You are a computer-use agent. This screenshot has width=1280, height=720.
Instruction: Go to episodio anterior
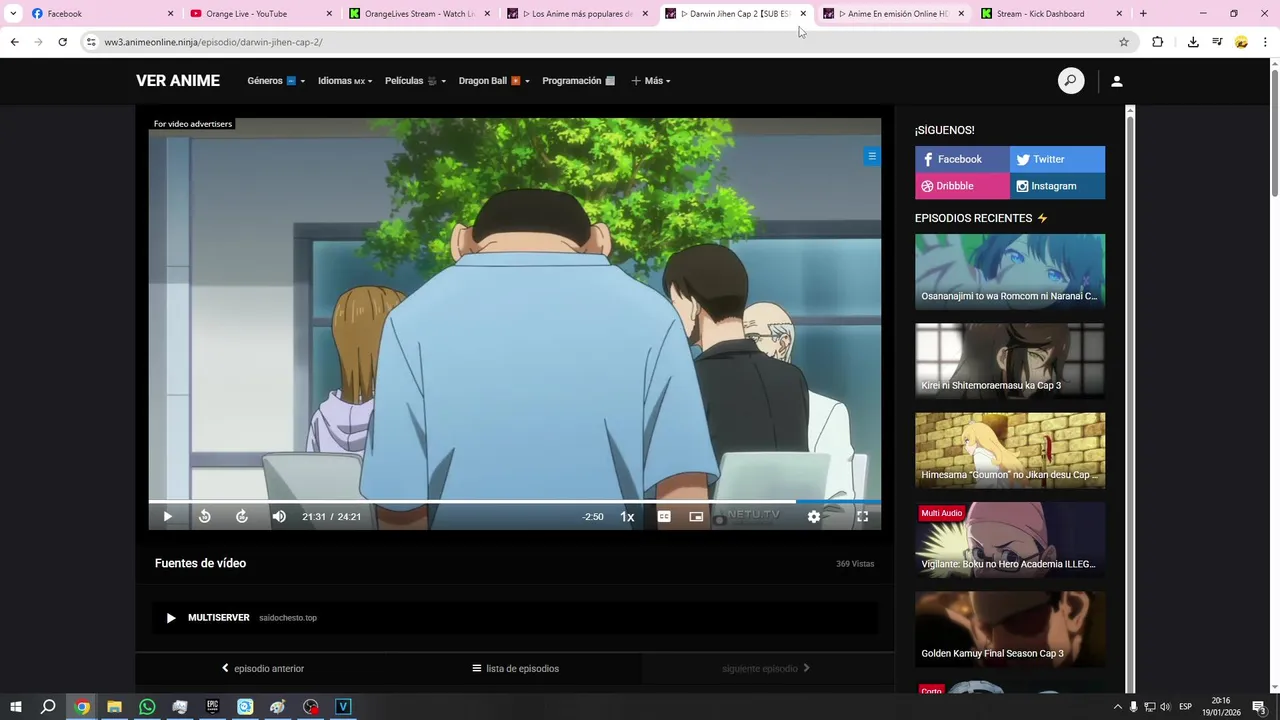tap(263, 668)
